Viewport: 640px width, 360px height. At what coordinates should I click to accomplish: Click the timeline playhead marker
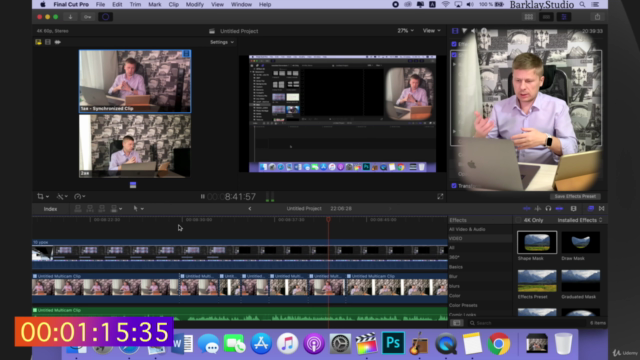point(328,220)
